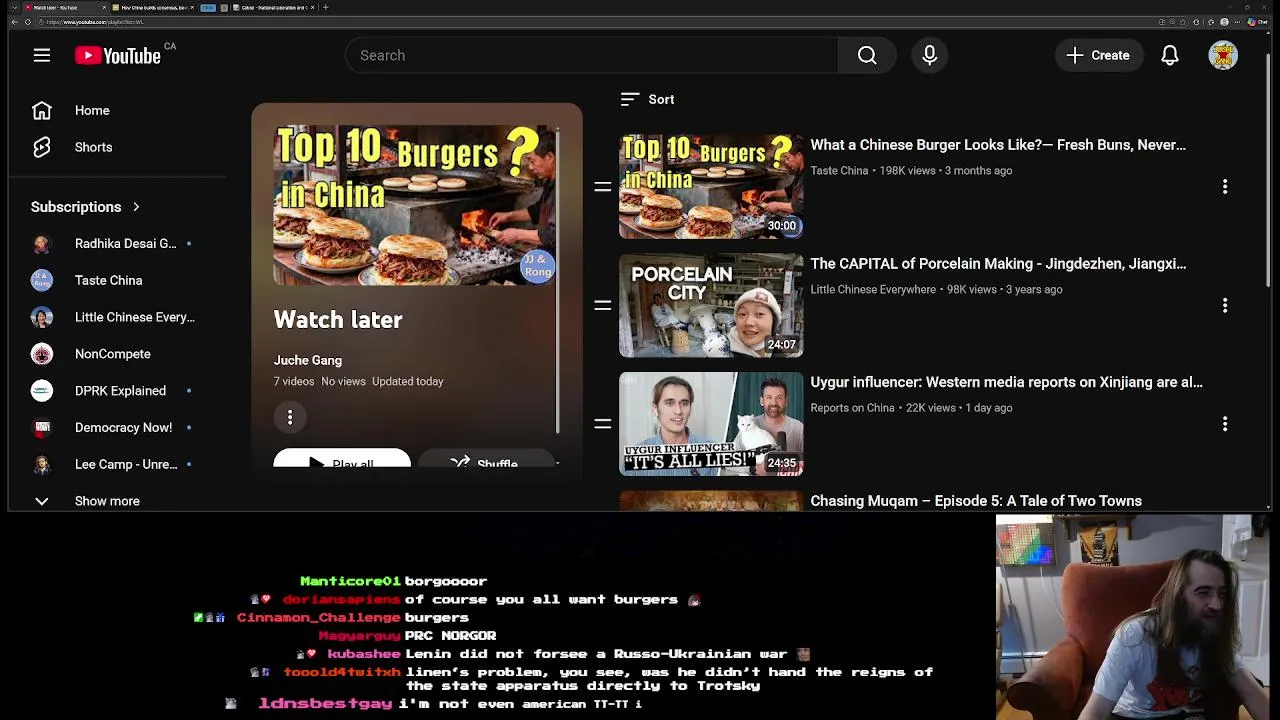Open the YouTube guide hamburger menu
The image size is (1280, 720).
[41, 55]
